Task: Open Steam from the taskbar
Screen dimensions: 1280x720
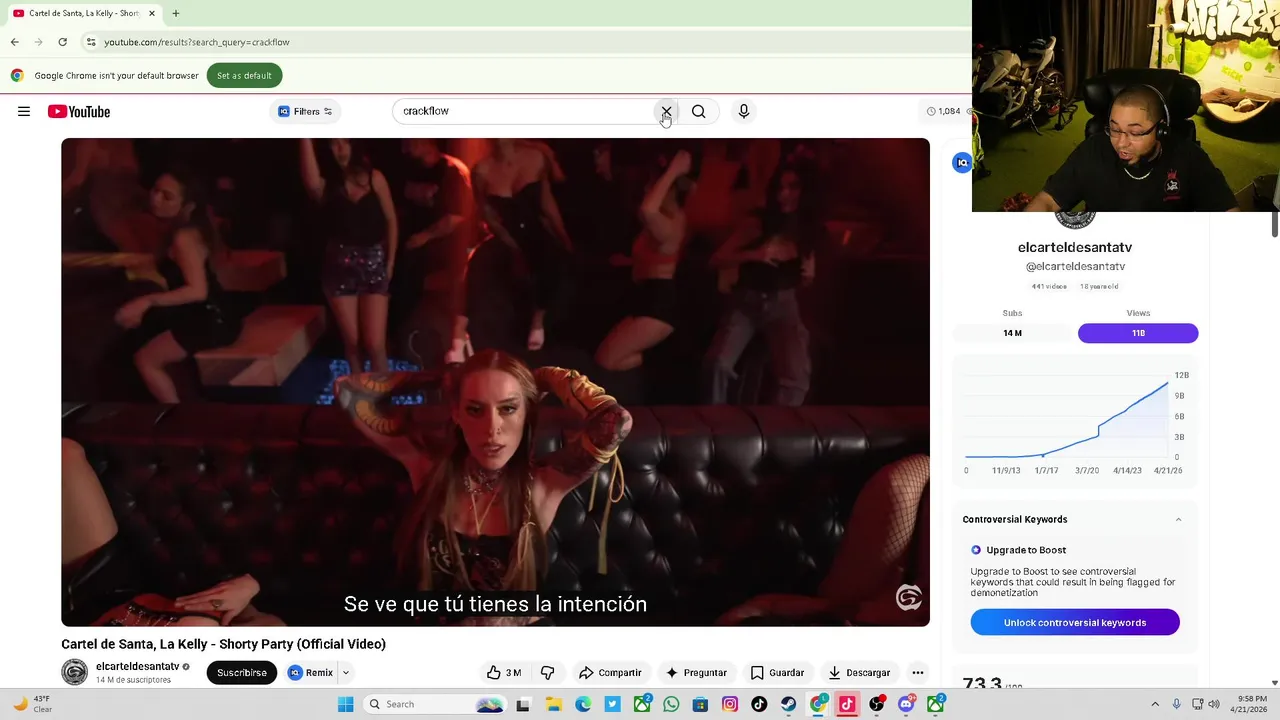Action: point(789,704)
